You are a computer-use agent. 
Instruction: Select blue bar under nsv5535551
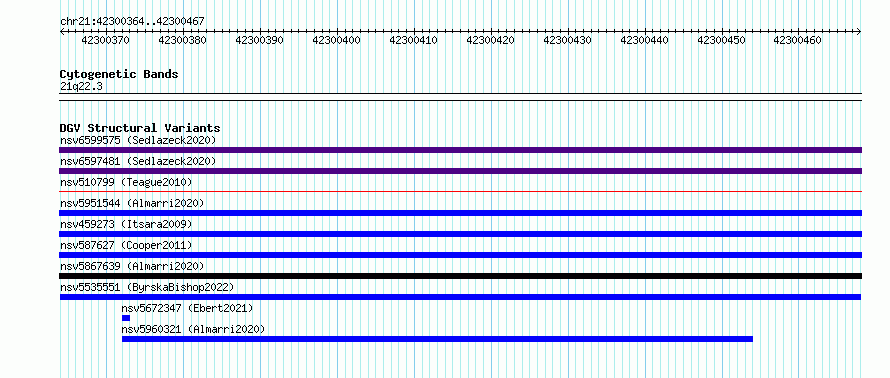(x=460, y=297)
